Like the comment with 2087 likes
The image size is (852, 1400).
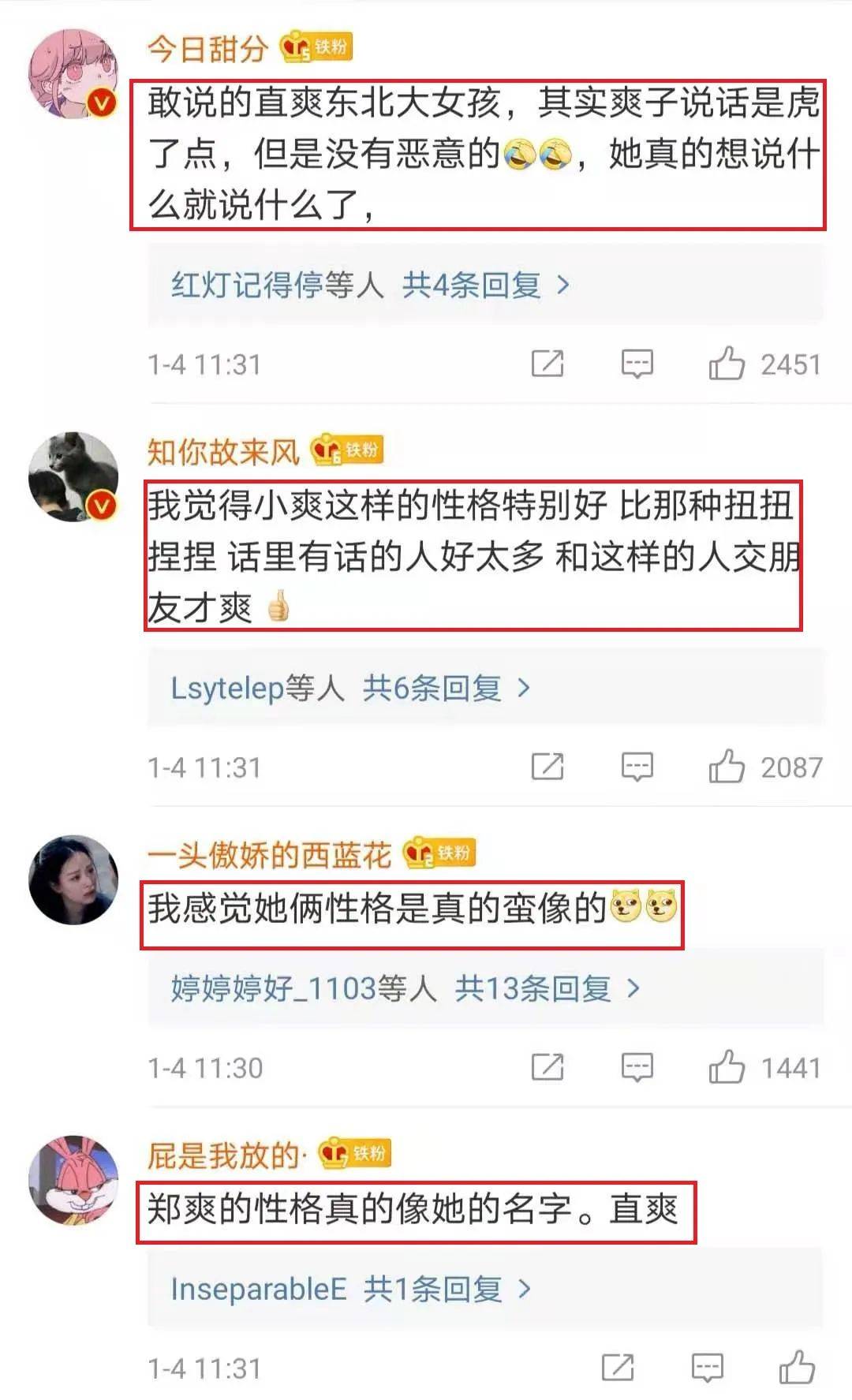point(727,767)
